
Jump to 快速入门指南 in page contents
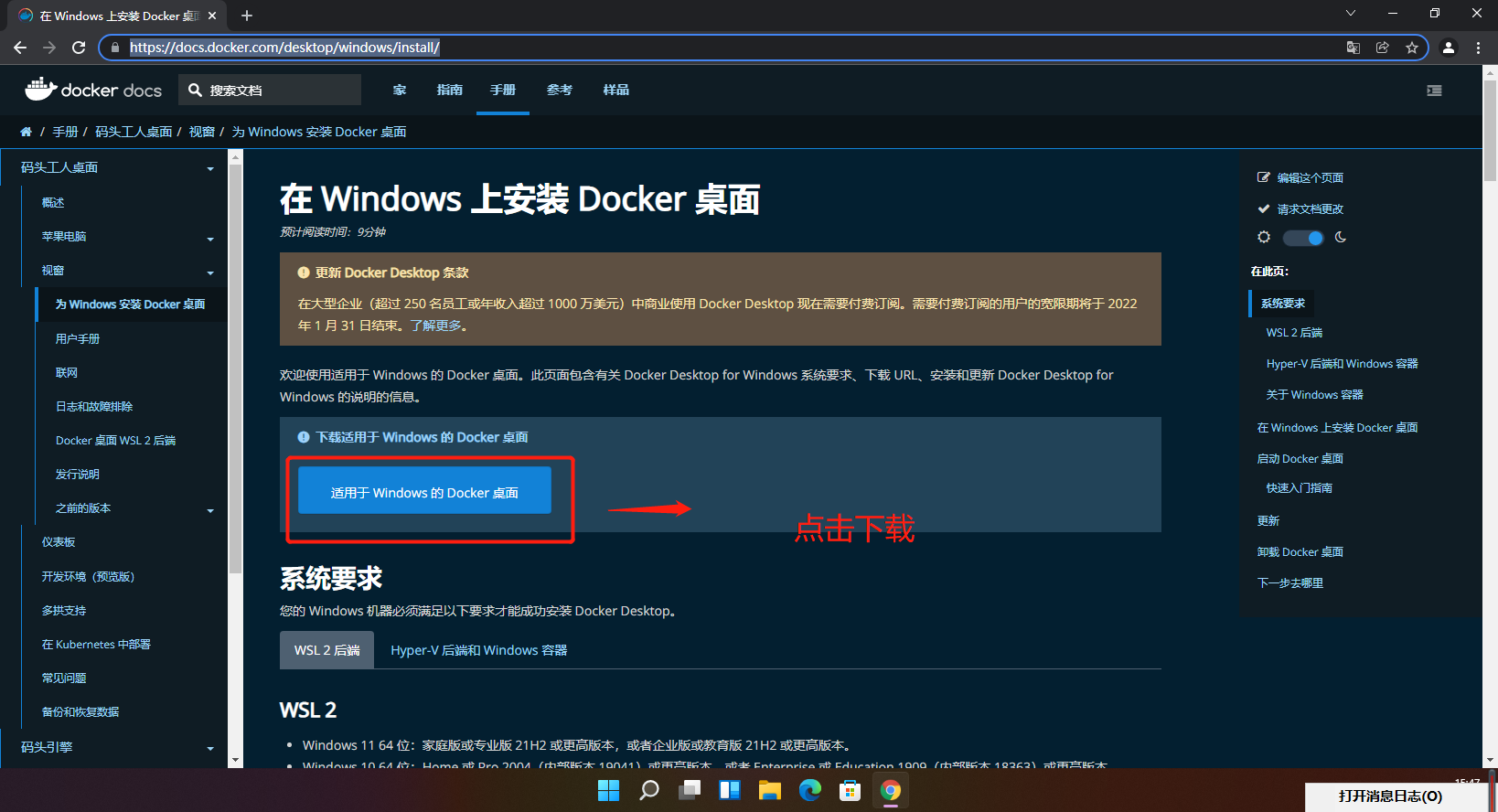[1299, 487]
